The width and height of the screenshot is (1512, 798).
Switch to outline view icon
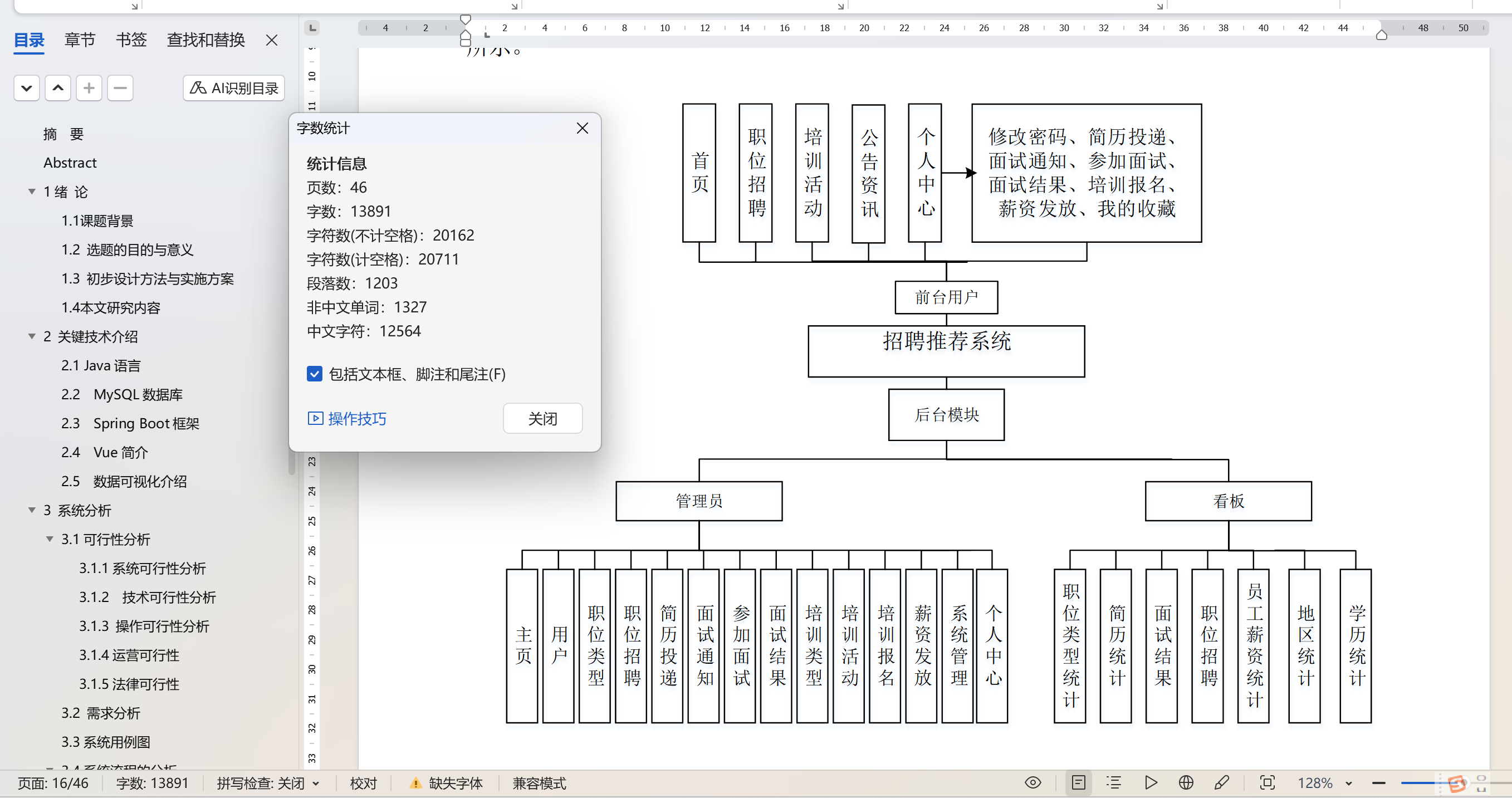tap(1113, 783)
